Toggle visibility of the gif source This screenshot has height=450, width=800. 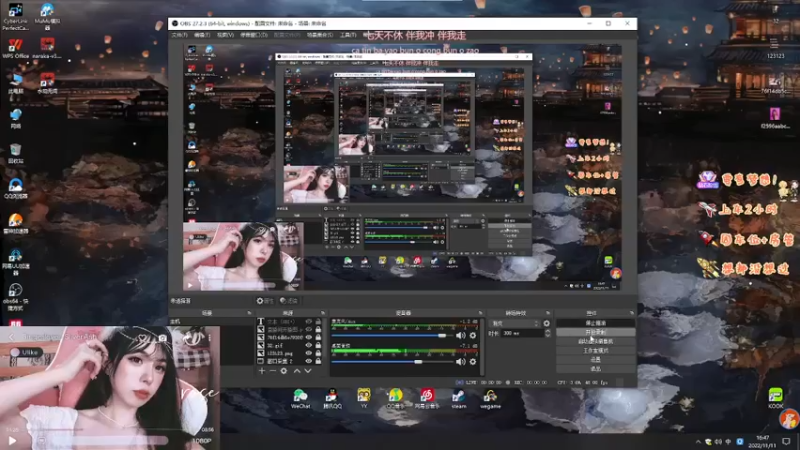pyautogui.click(x=308, y=345)
